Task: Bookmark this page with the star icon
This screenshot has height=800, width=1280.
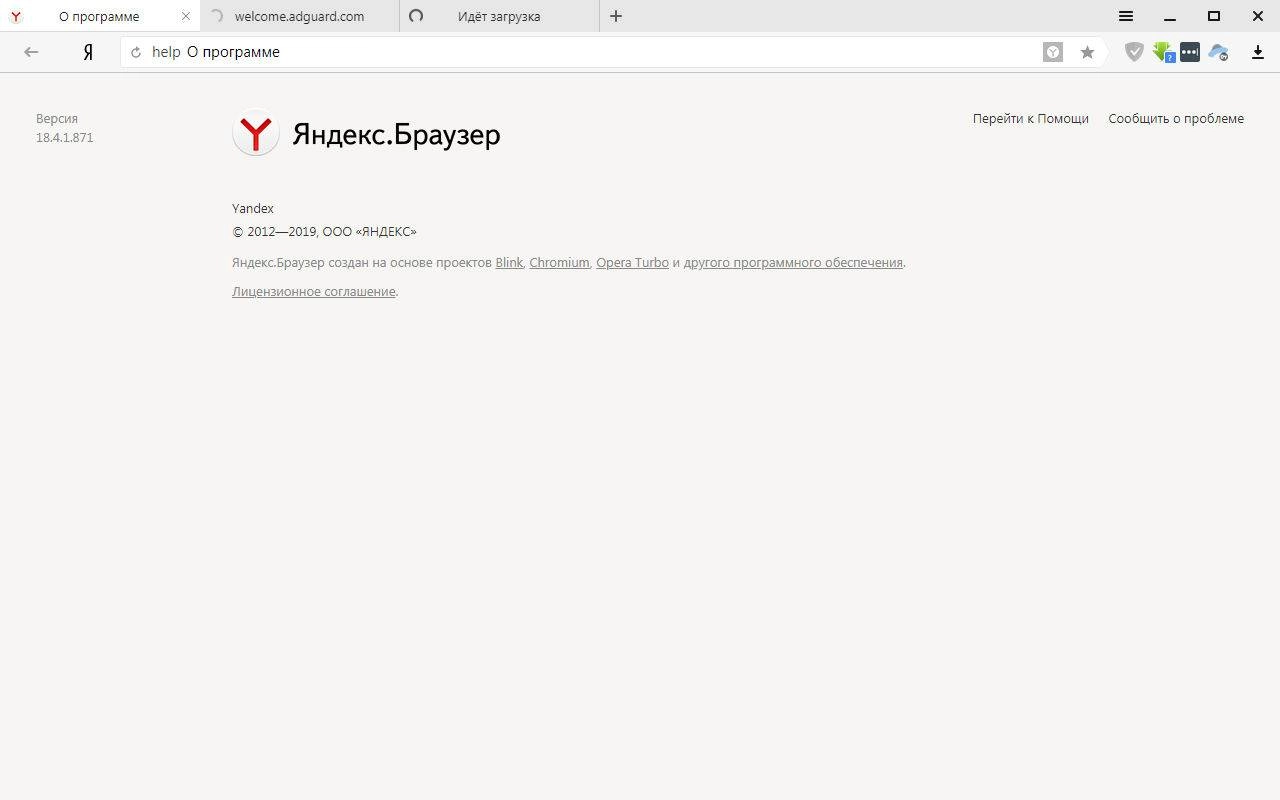Action: click(x=1087, y=52)
